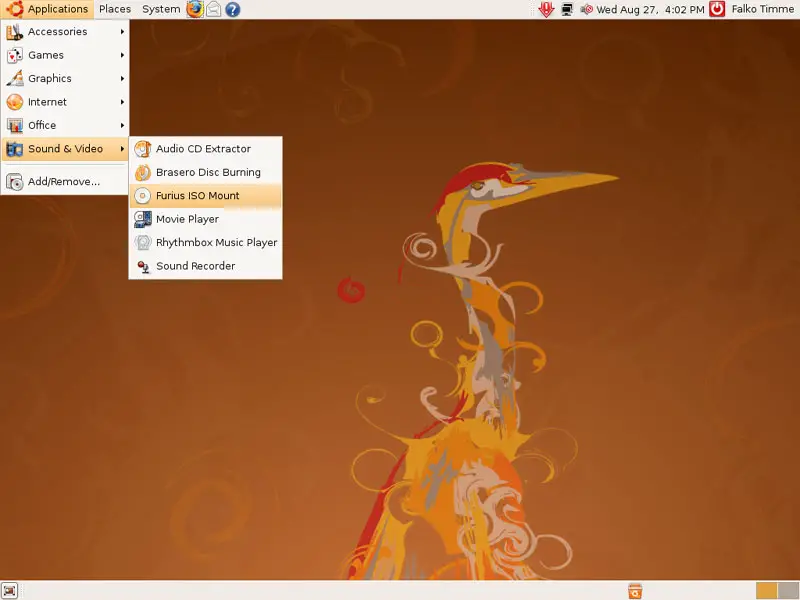
Task: Click the Games playing cards icon
Action: 15,55
